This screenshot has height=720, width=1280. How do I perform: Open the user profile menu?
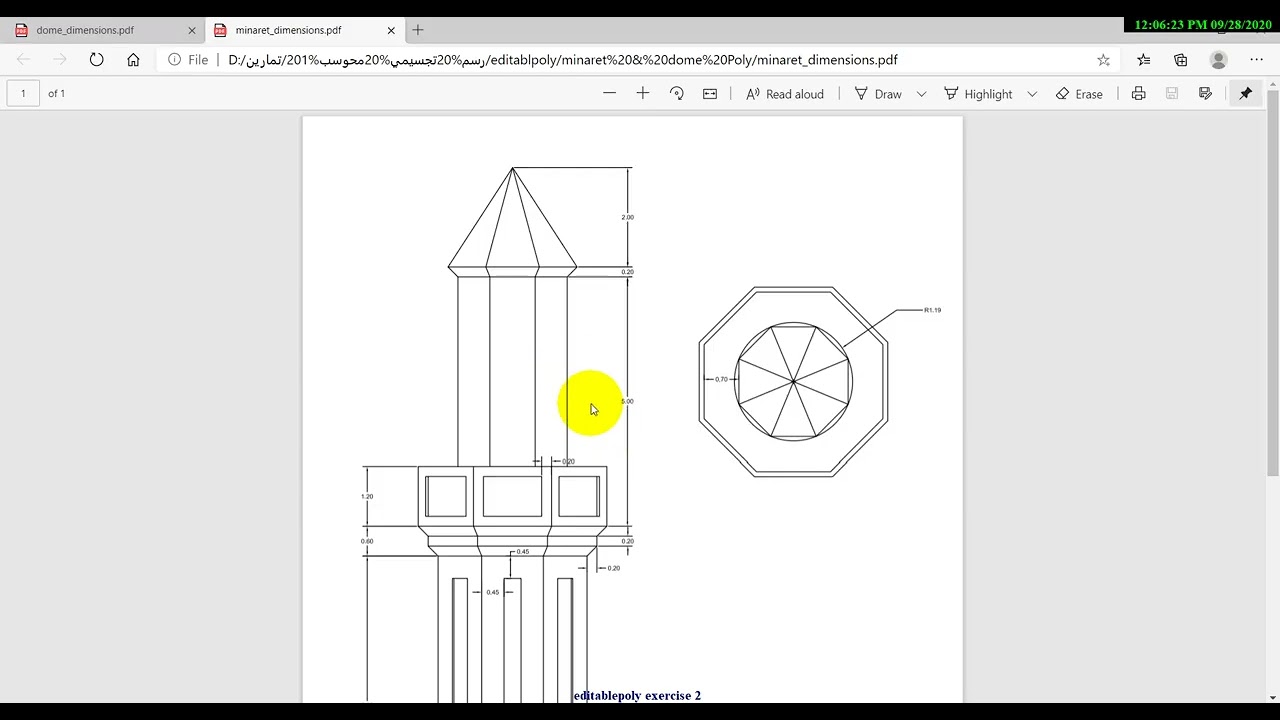point(1218,60)
